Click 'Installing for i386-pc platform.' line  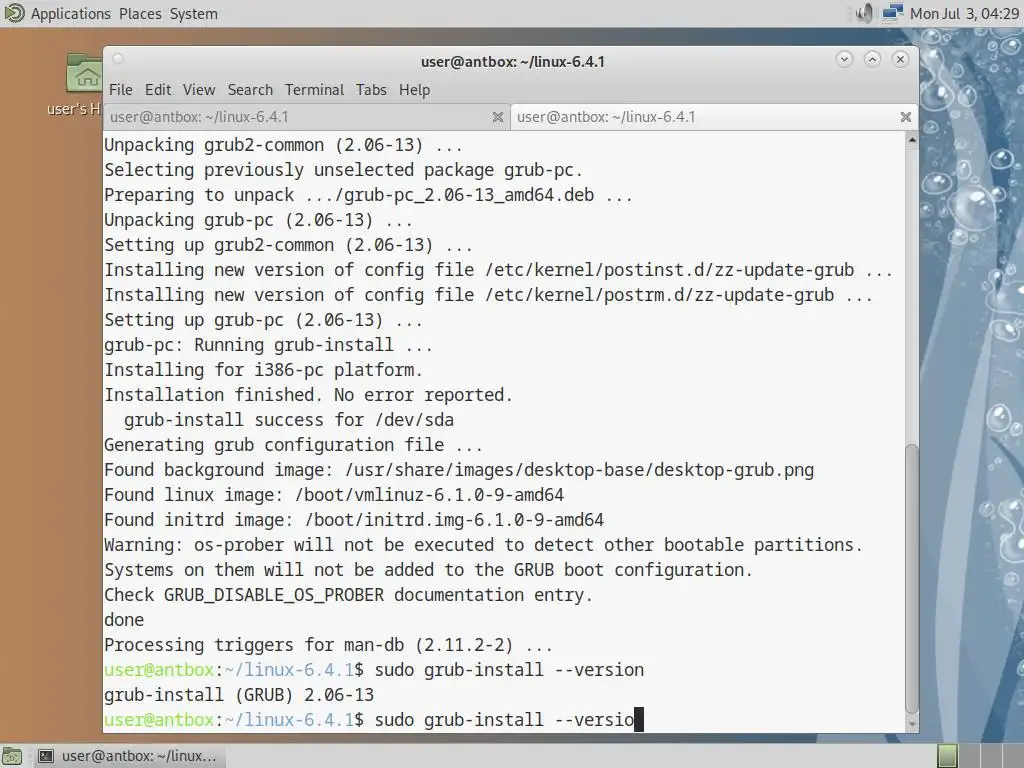pos(263,370)
